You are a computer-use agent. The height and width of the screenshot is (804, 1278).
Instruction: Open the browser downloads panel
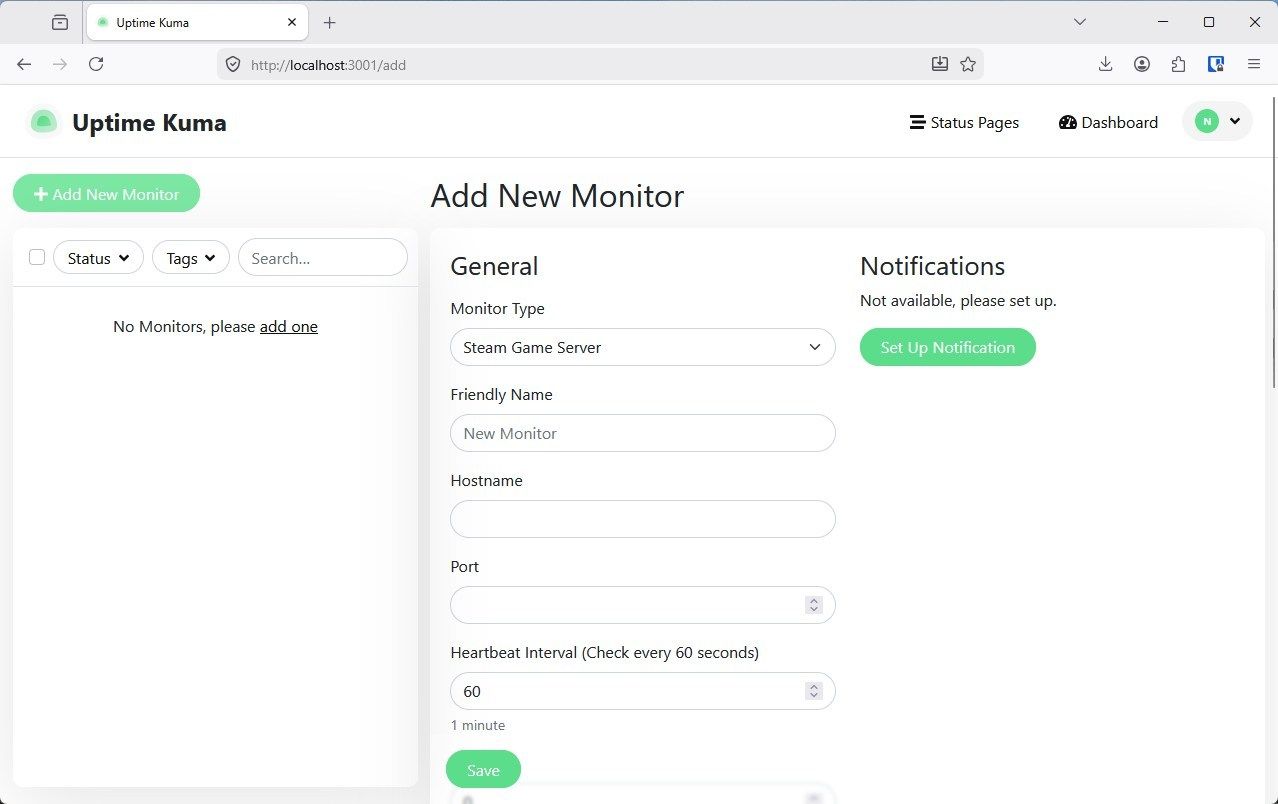point(1105,64)
